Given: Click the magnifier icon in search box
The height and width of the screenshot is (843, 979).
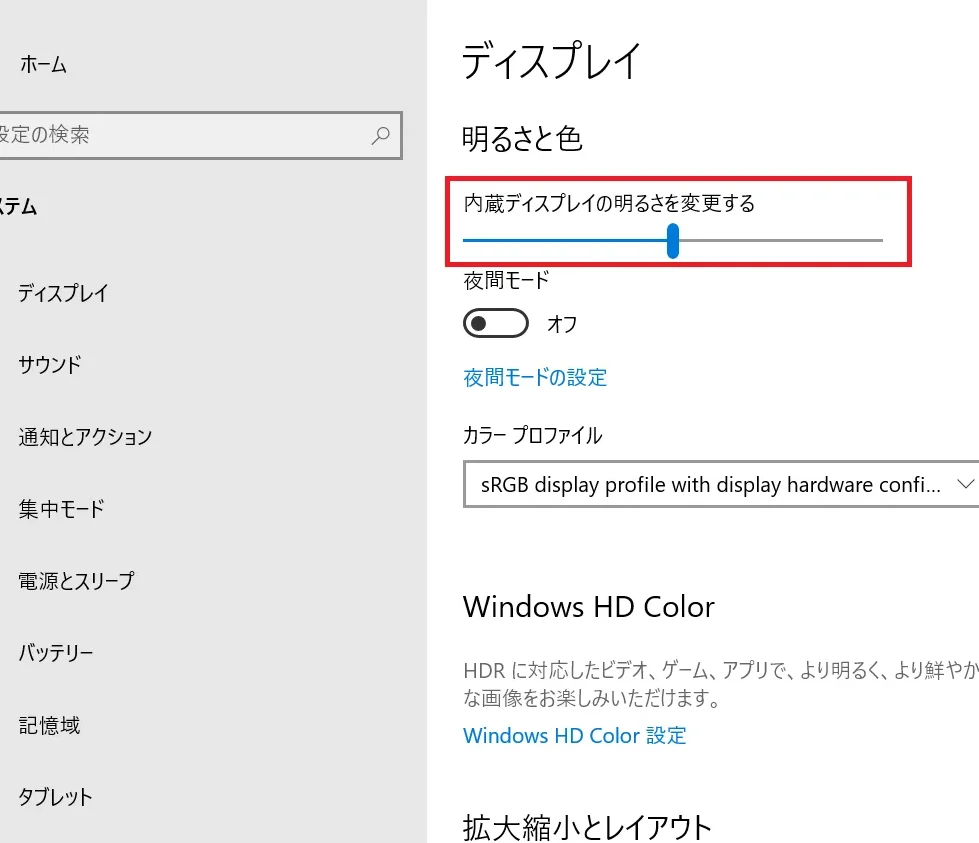Looking at the screenshot, I should tap(380, 135).
